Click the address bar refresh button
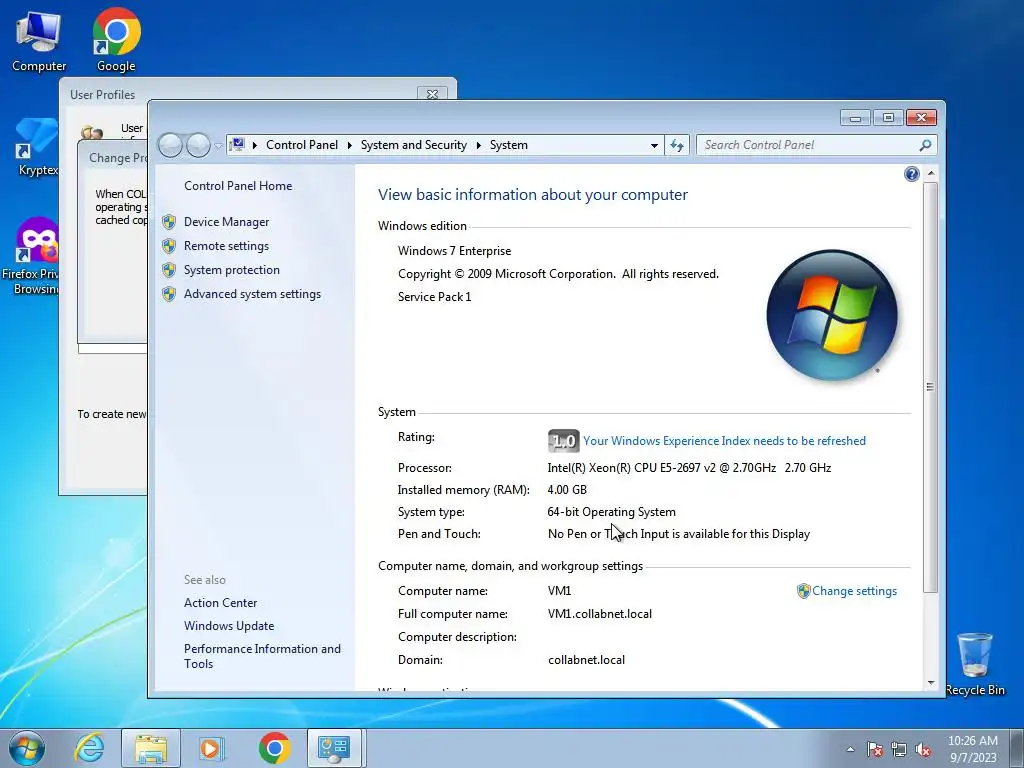This screenshot has width=1024, height=768. click(677, 146)
